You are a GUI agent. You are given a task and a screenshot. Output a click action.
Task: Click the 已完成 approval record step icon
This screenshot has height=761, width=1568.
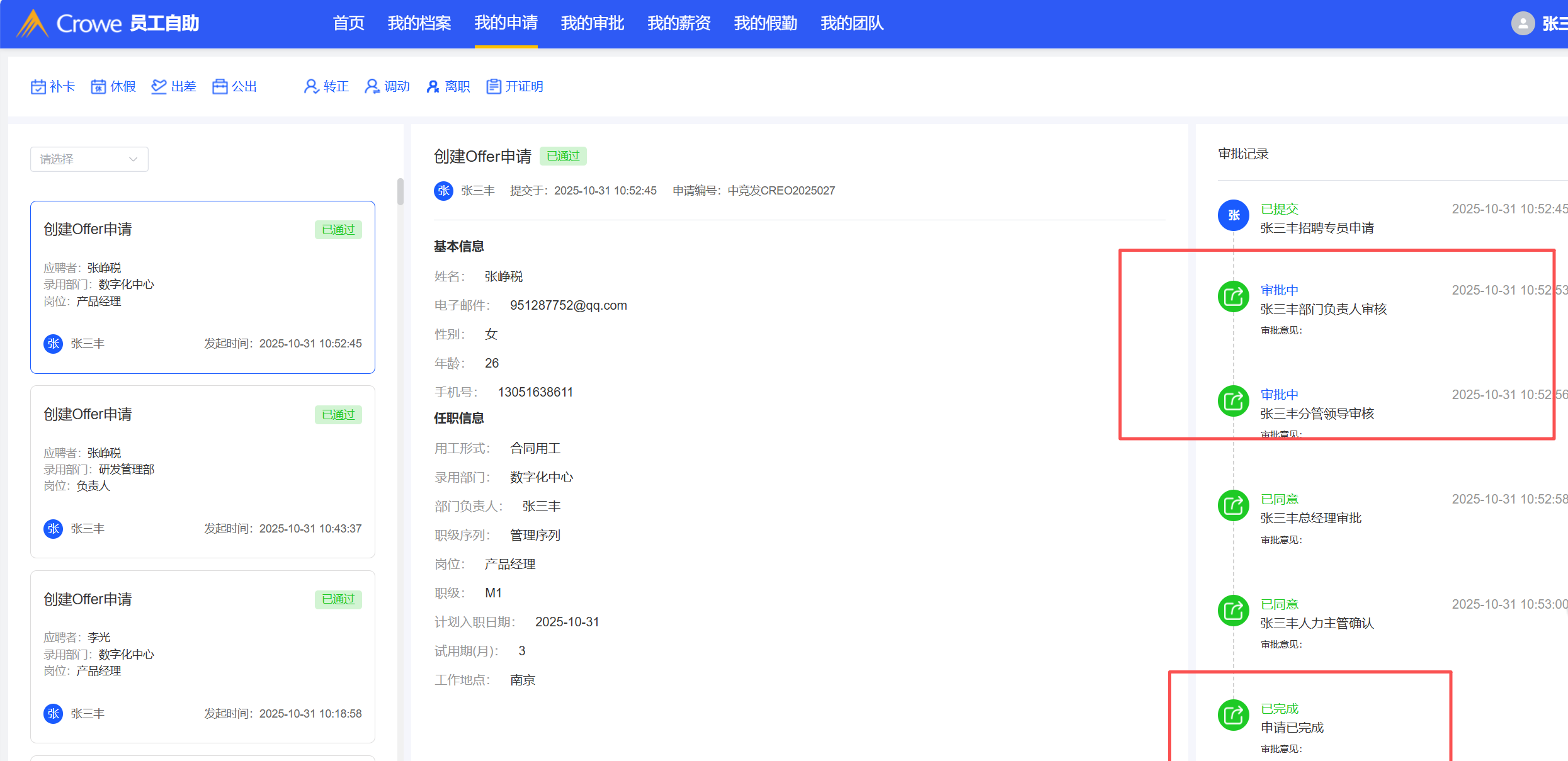(1233, 716)
